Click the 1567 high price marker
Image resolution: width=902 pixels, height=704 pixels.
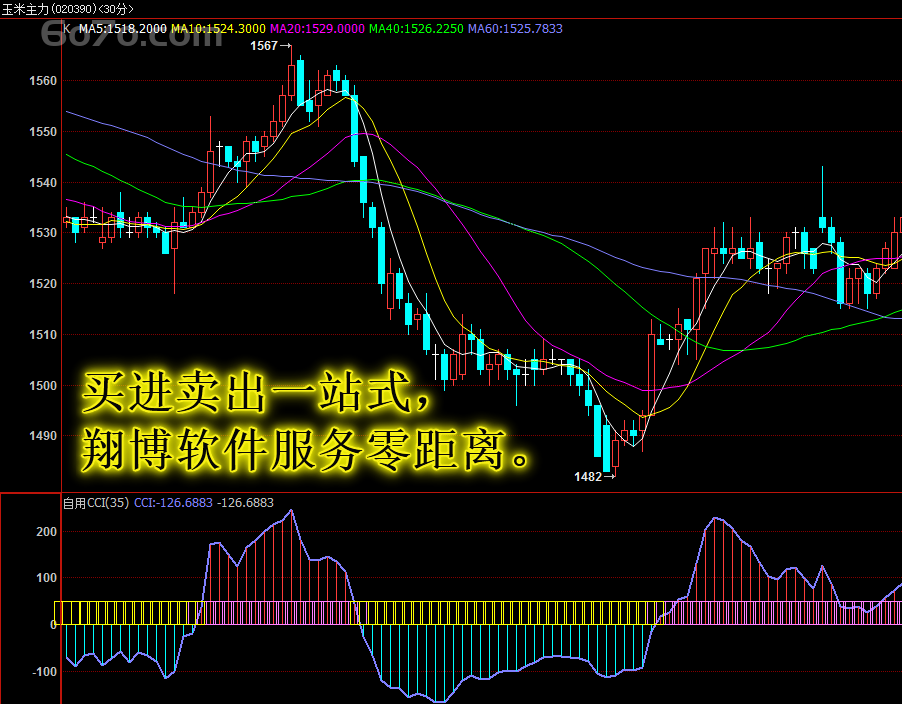coord(270,46)
